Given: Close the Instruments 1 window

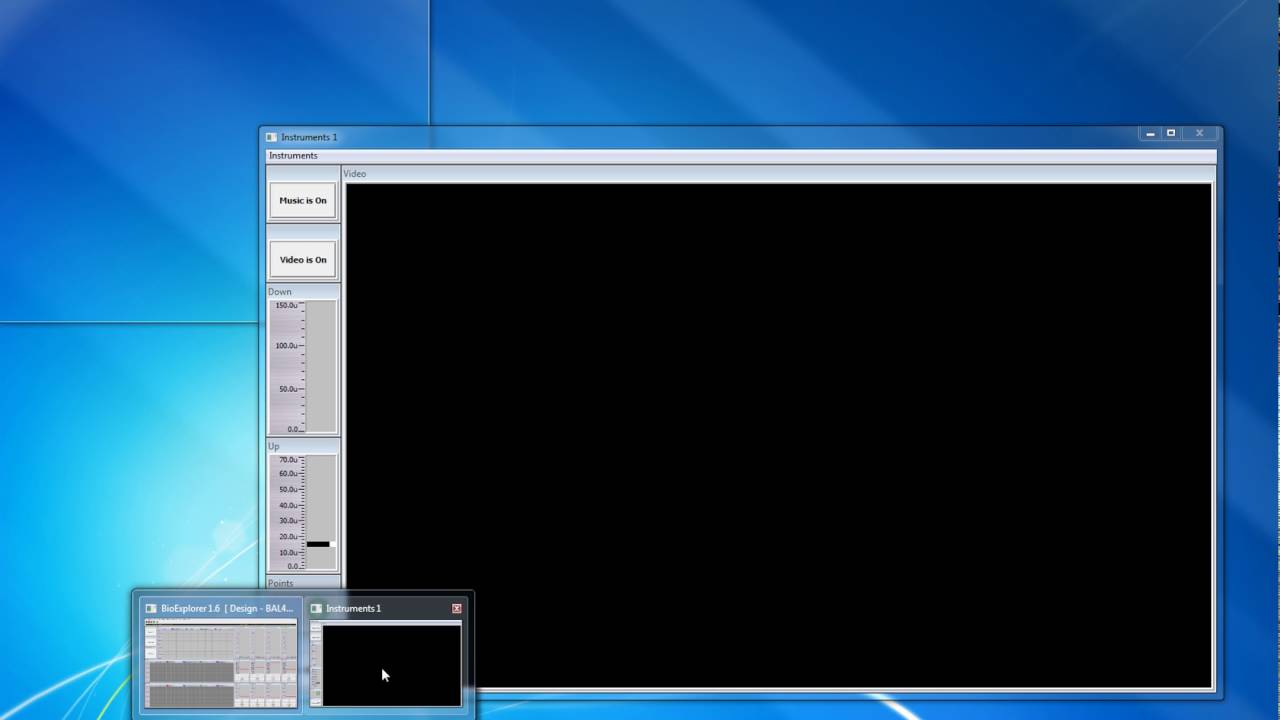Looking at the screenshot, I should click(1200, 133).
